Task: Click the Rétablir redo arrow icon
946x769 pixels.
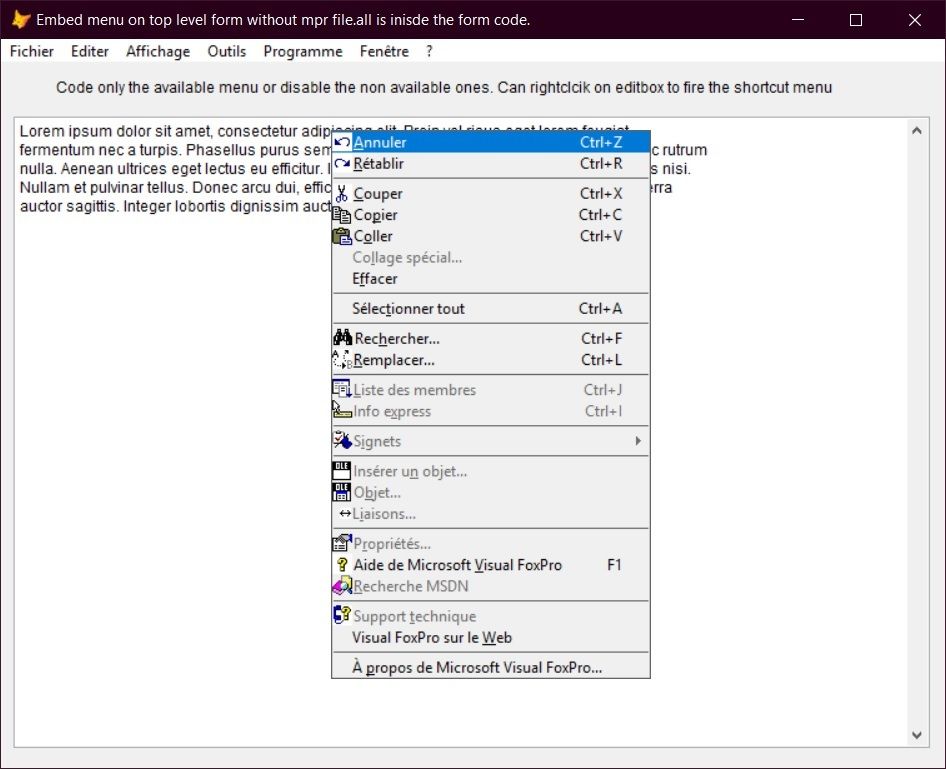Action: pos(342,163)
